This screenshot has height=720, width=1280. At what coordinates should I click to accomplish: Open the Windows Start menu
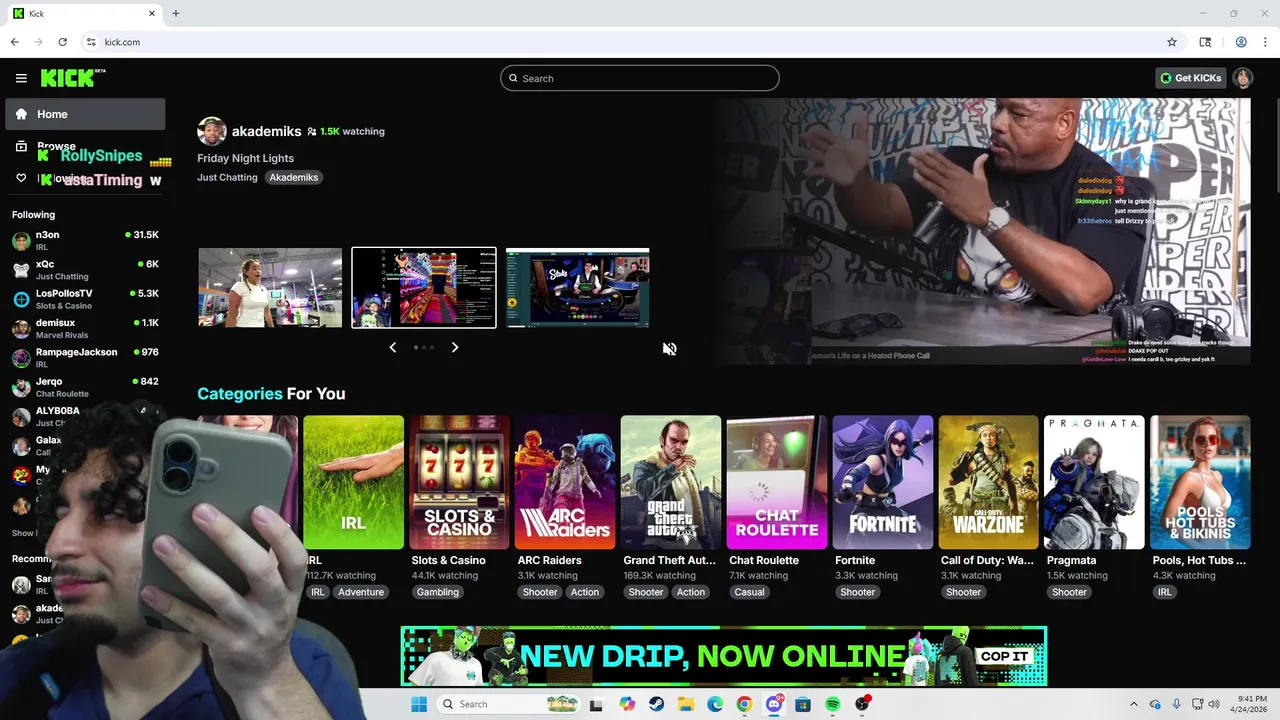pyautogui.click(x=419, y=704)
